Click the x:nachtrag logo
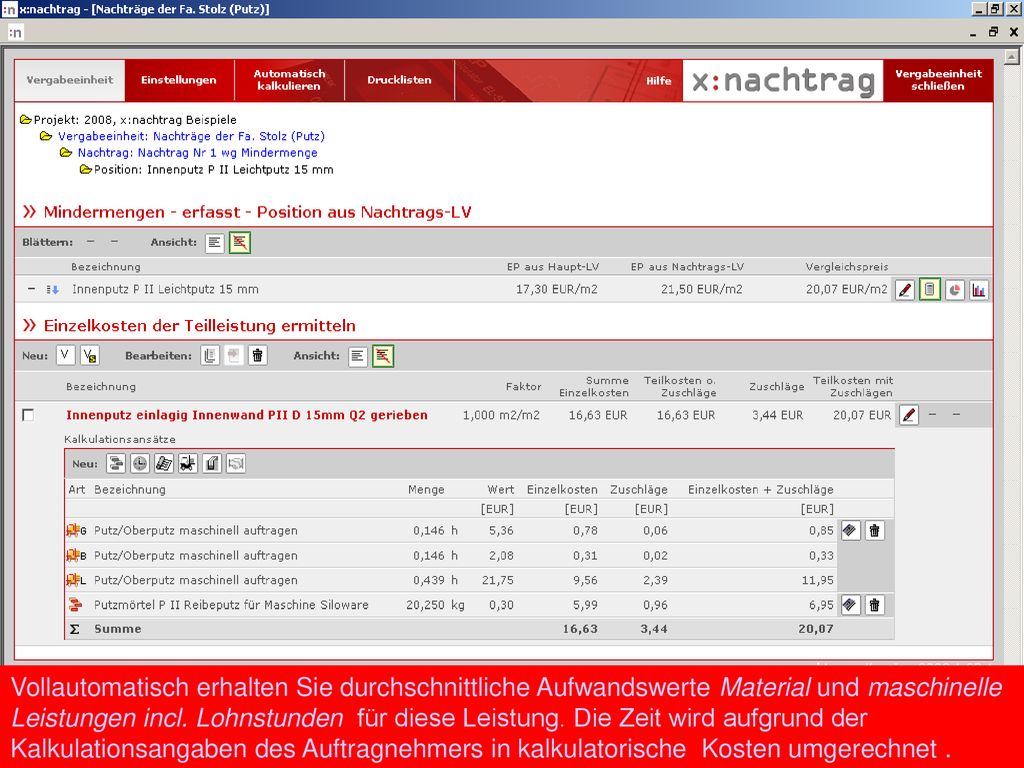The image size is (1024, 768). point(783,81)
